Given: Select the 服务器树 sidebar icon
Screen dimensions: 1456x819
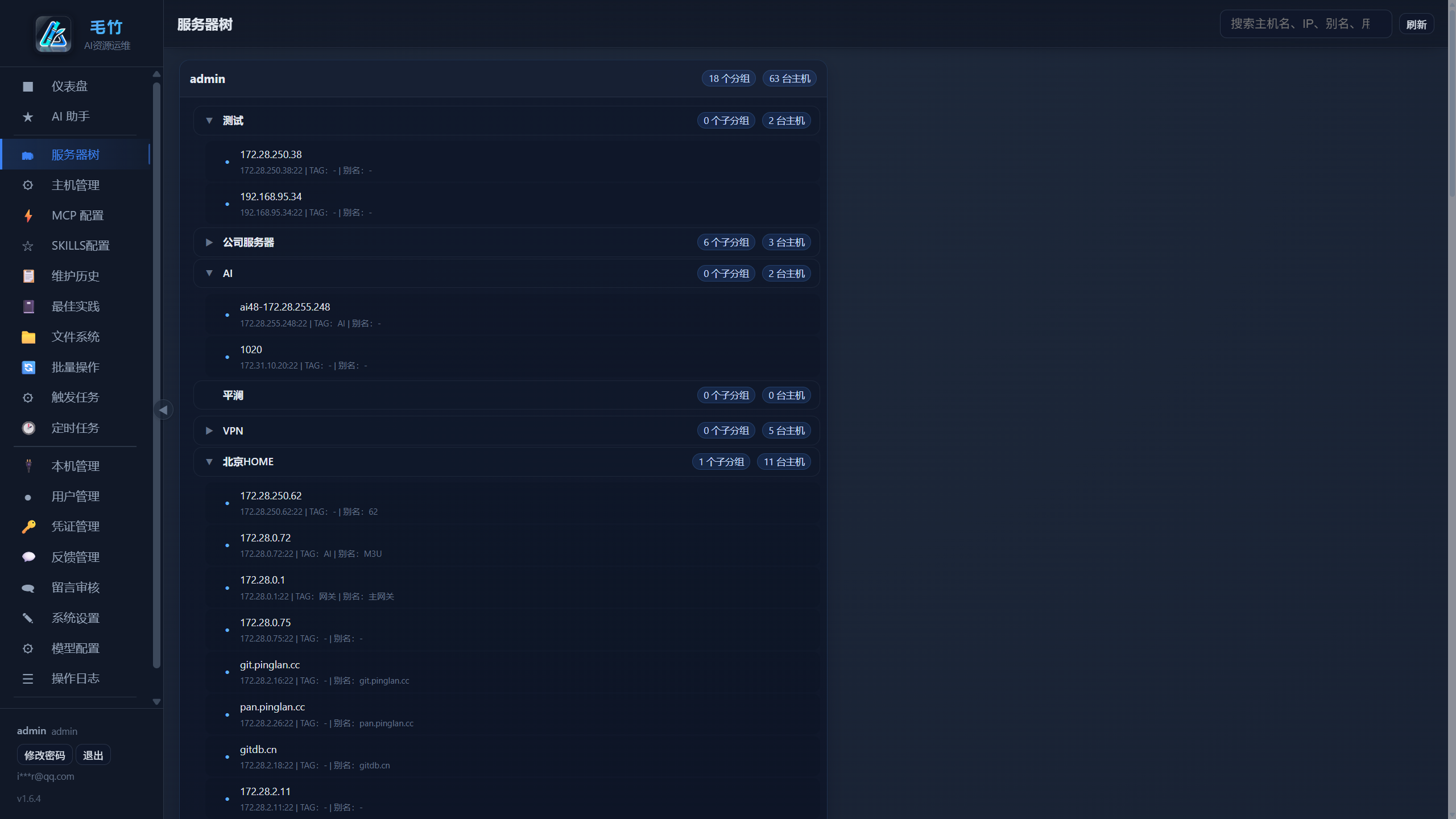Looking at the screenshot, I should (28, 155).
